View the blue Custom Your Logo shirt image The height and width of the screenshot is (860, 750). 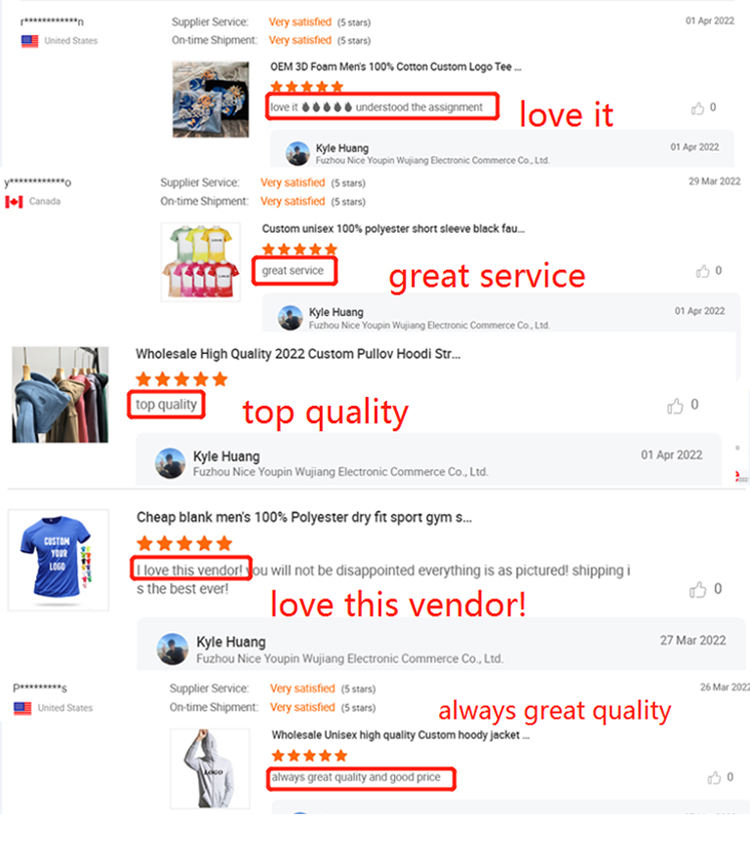[x=58, y=560]
